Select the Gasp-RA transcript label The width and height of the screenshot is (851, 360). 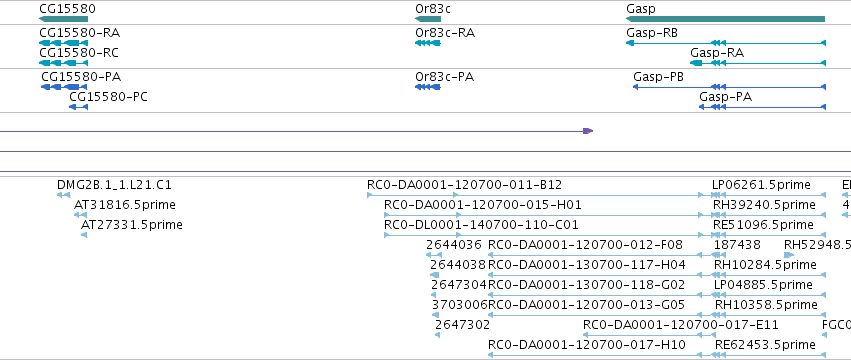tap(717, 53)
